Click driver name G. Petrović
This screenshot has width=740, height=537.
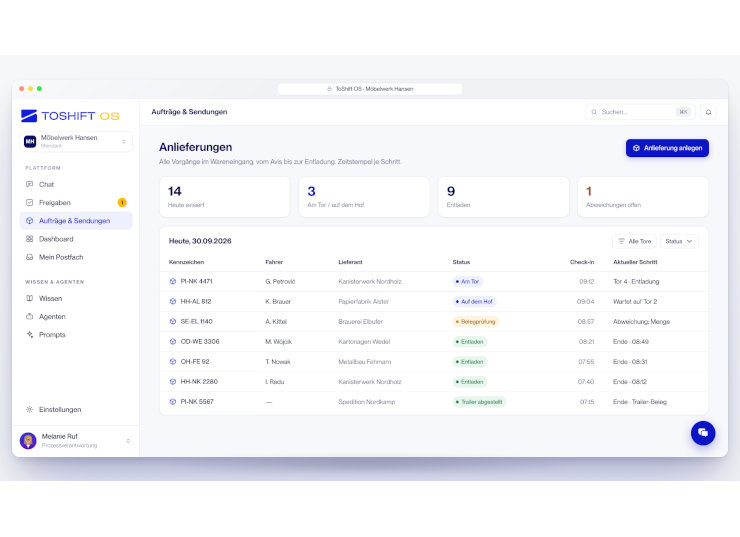[280, 281]
